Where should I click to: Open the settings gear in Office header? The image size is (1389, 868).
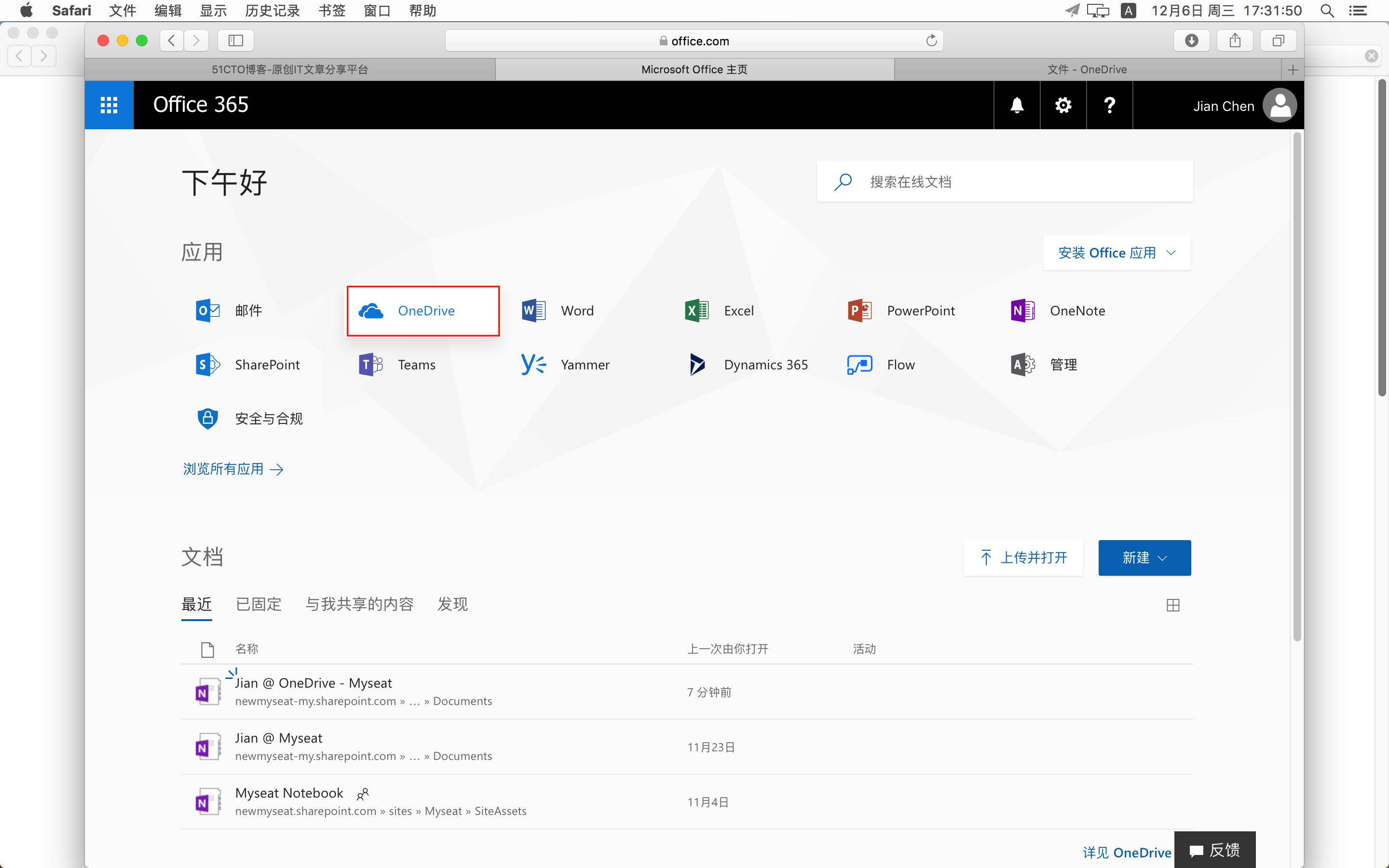tap(1063, 105)
